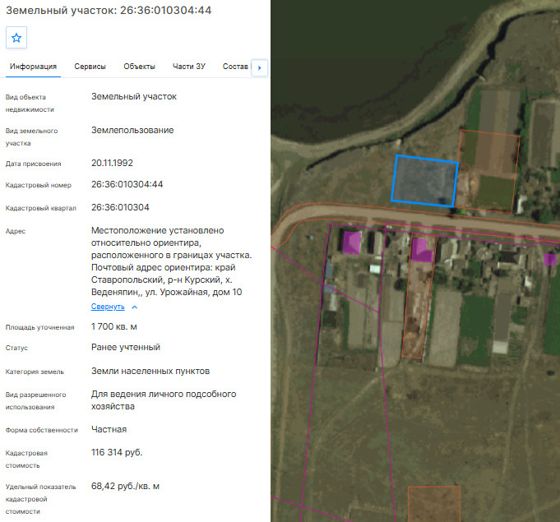Click the ownership value Частная
The image size is (560, 522).
tap(109, 429)
